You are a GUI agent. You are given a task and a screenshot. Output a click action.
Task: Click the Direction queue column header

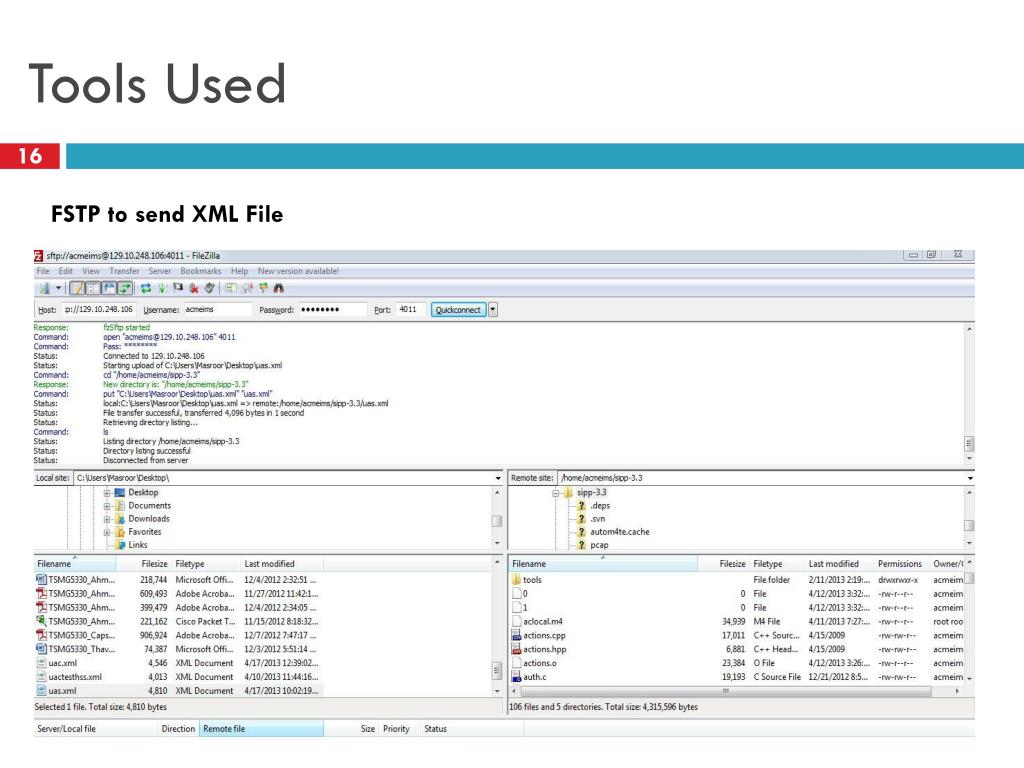pos(178,729)
